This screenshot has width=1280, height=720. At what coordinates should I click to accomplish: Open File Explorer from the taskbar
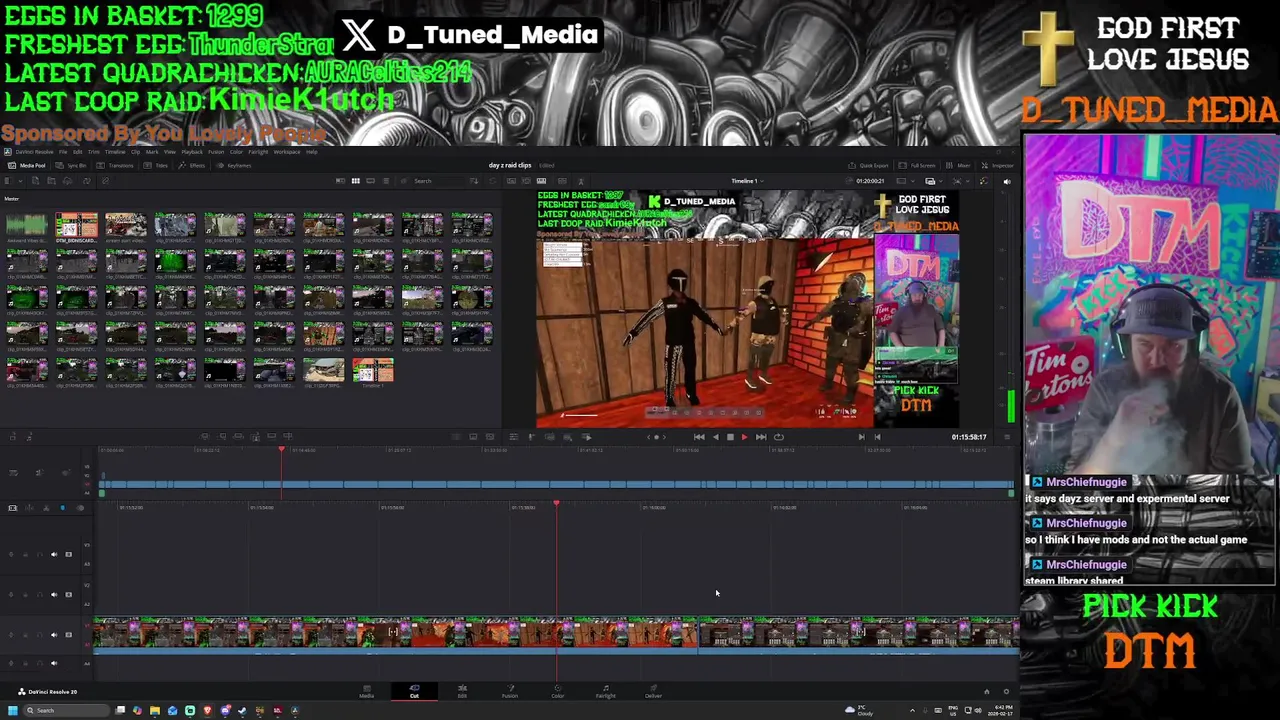[x=155, y=710]
